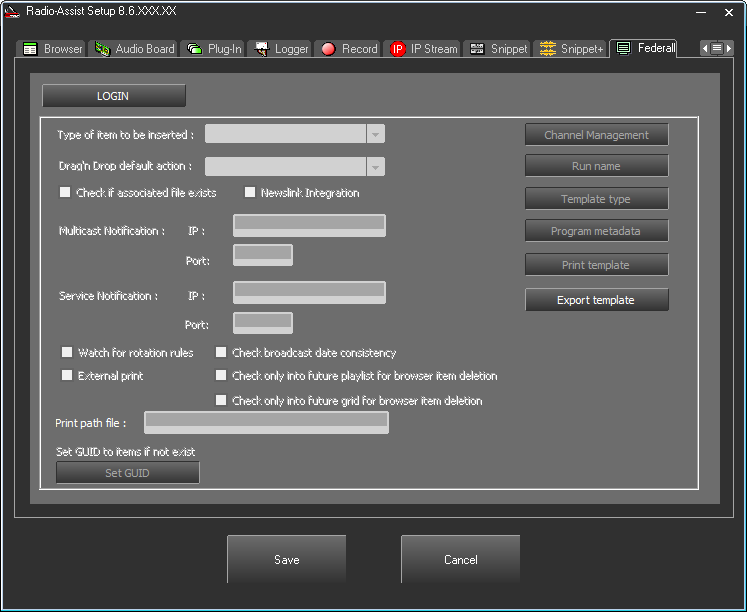The image size is (747, 612).
Task: Click the Logger tab icon
Action: pos(262,49)
